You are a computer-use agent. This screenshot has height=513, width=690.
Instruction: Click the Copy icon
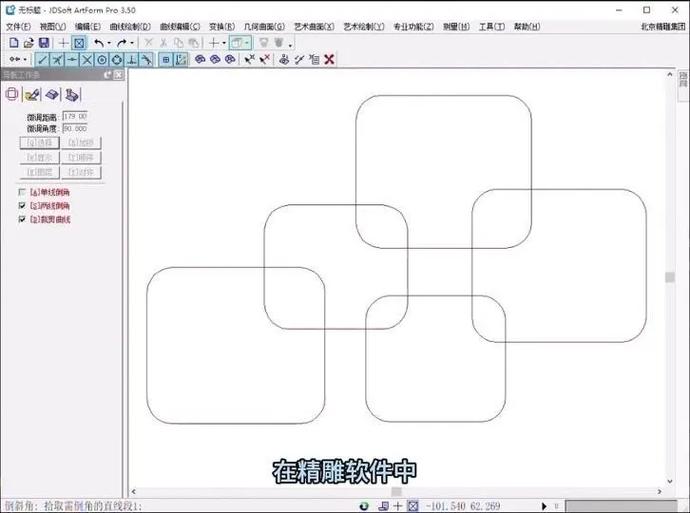click(x=178, y=43)
